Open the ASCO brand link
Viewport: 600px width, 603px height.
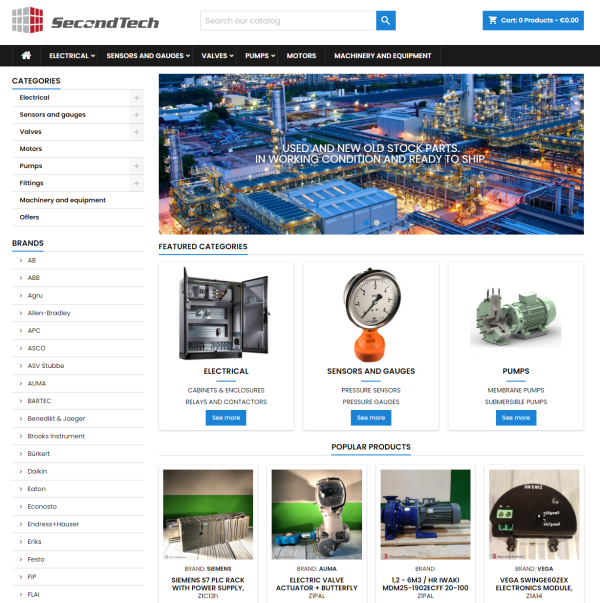coord(37,348)
